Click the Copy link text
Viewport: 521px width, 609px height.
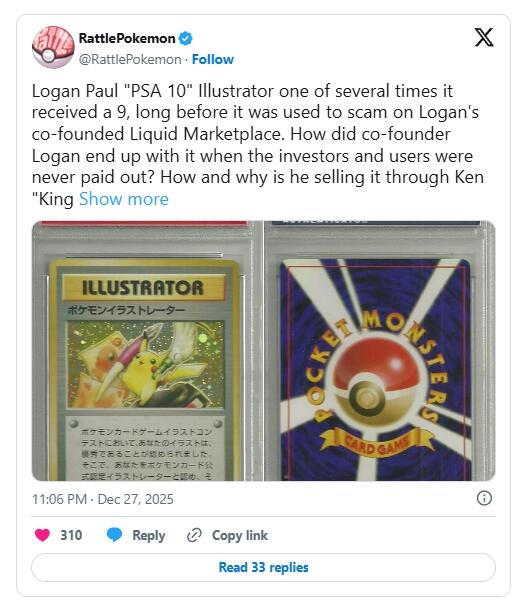[240, 535]
